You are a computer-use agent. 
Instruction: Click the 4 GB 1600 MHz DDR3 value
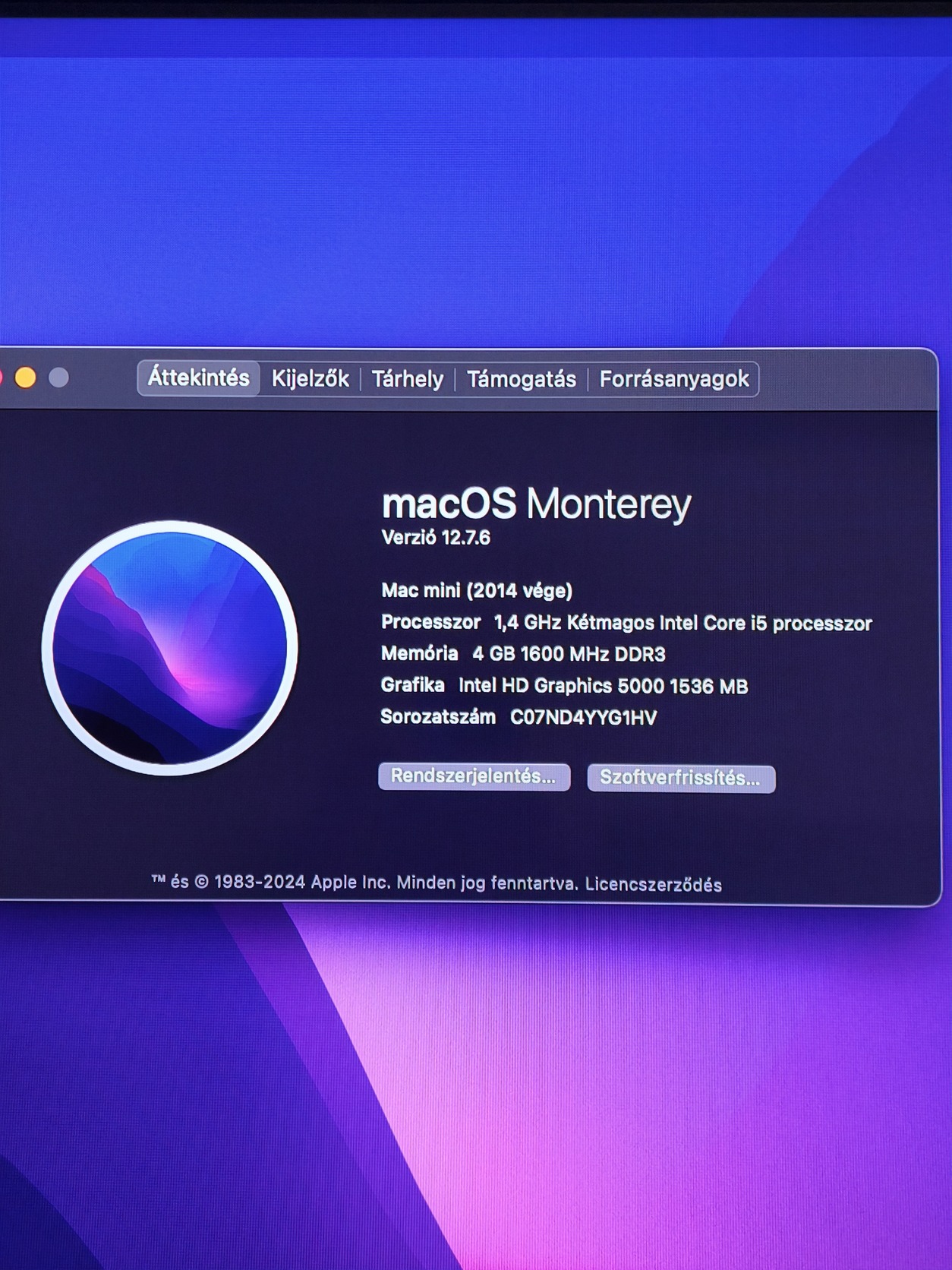point(569,654)
